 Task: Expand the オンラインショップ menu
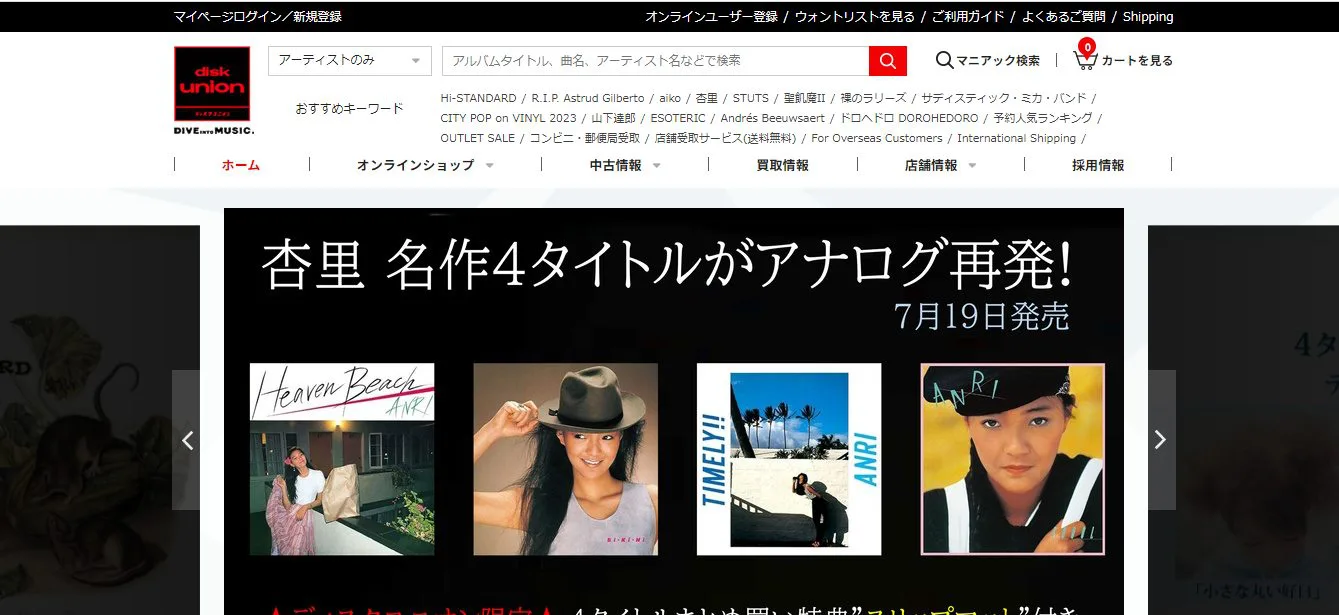(x=425, y=165)
